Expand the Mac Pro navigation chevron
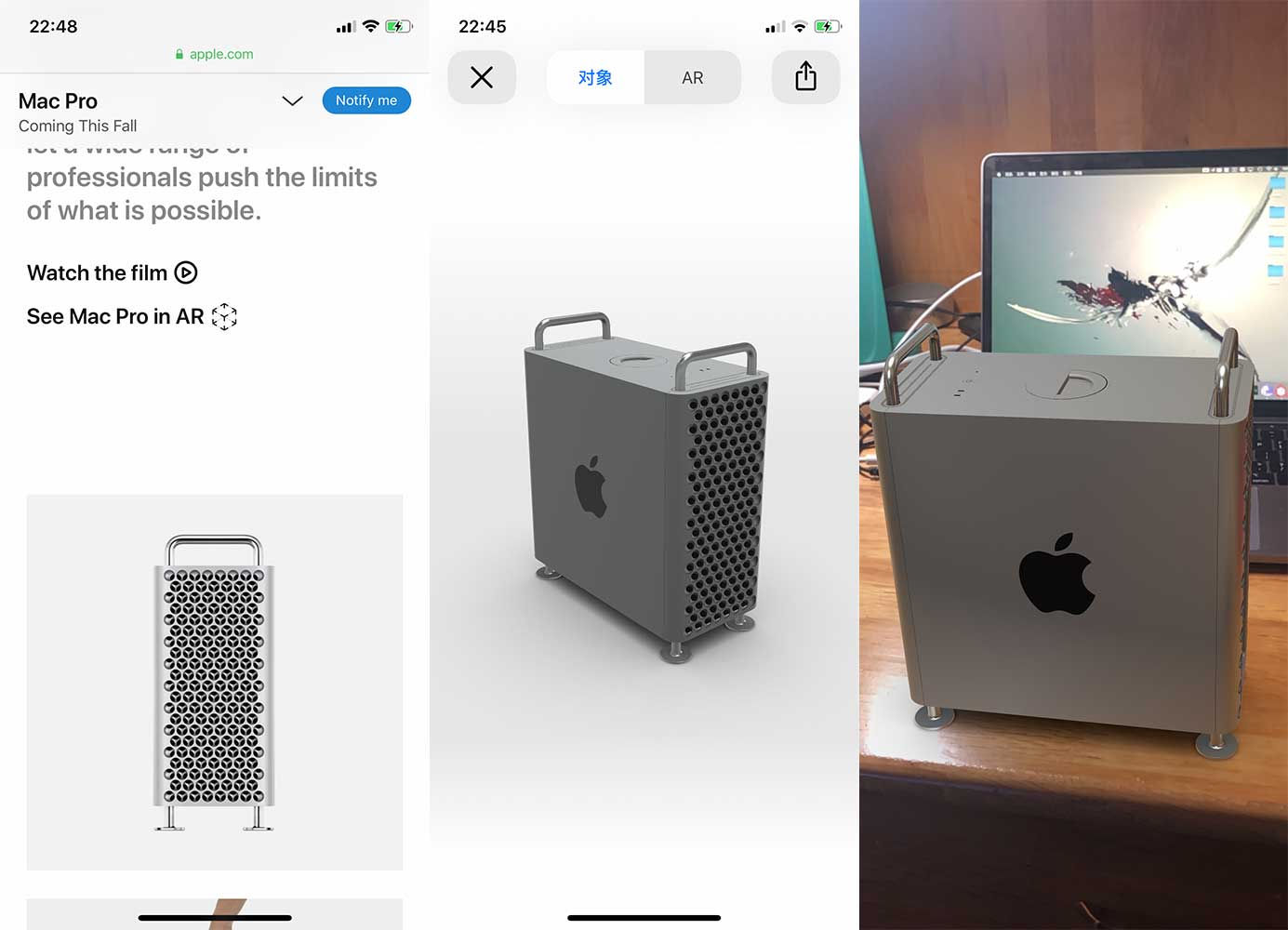The width and height of the screenshot is (1288, 930). click(x=292, y=100)
